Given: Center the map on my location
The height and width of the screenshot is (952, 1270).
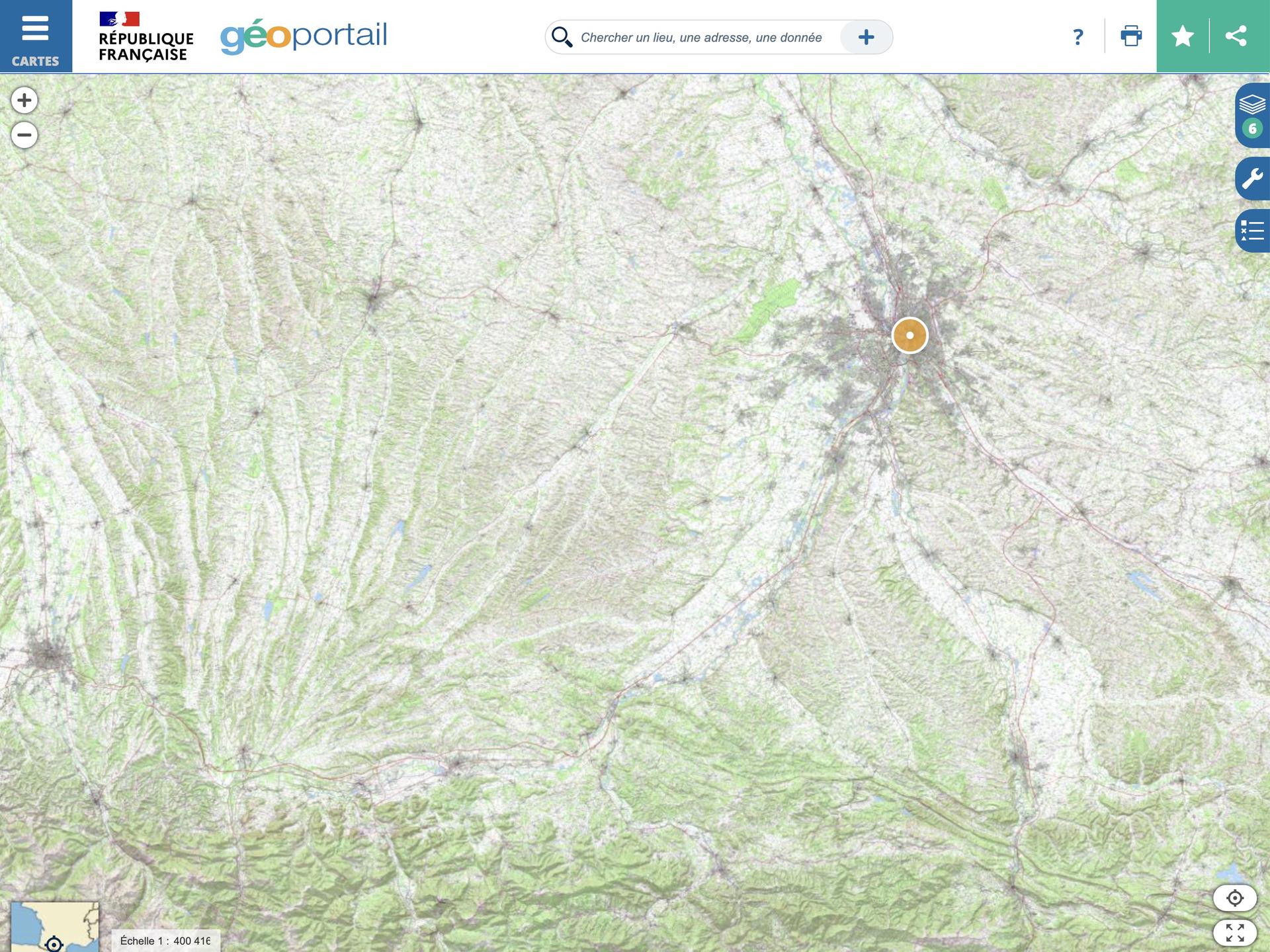Looking at the screenshot, I should coord(1234,898).
